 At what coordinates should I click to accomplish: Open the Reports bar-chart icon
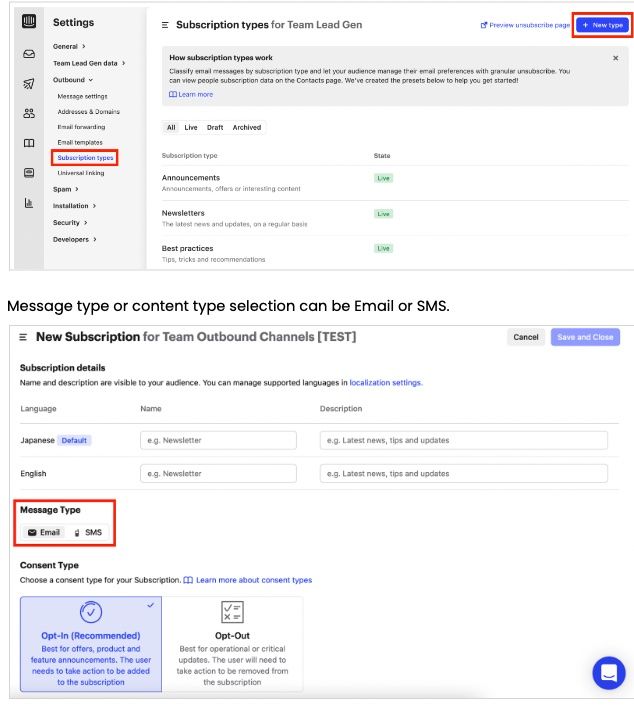(29, 203)
